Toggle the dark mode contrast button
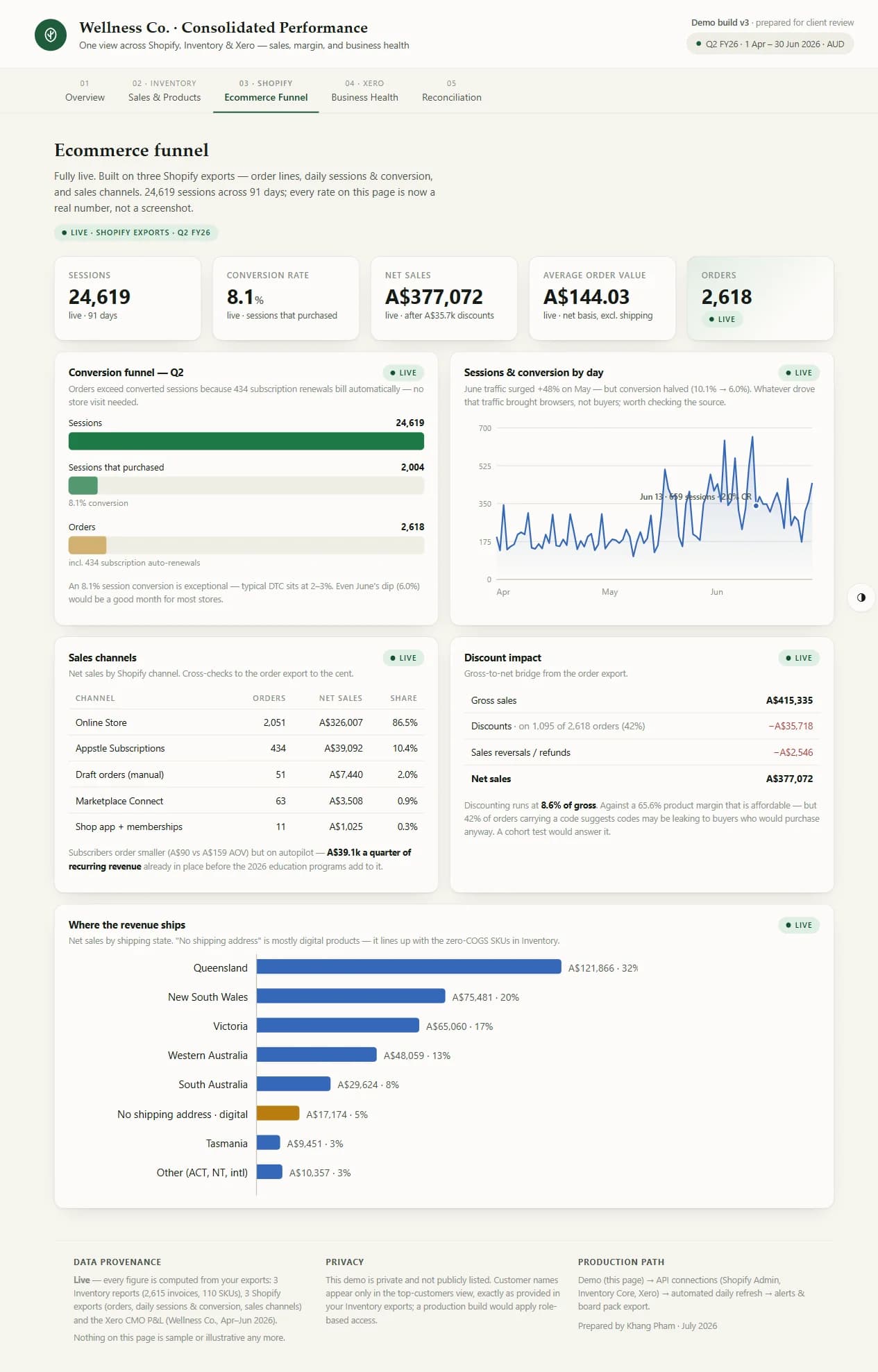 (861, 598)
